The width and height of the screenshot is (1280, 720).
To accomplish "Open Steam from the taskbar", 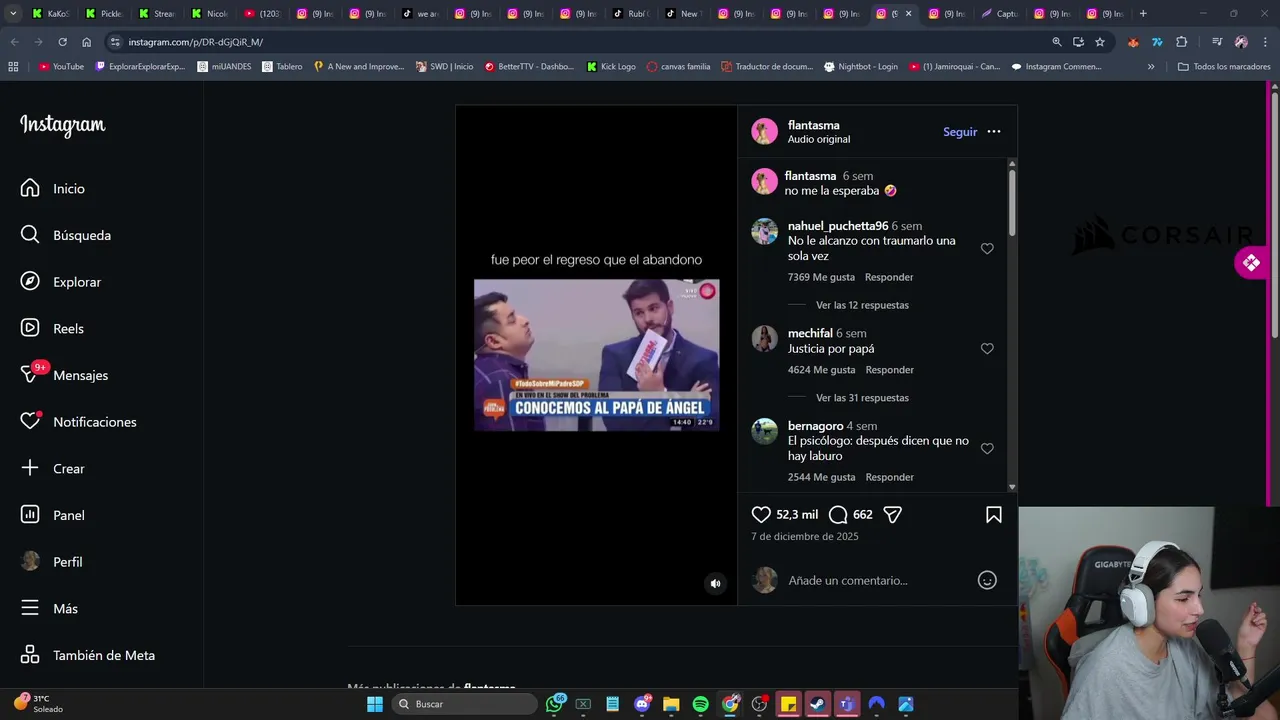I will [818, 704].
